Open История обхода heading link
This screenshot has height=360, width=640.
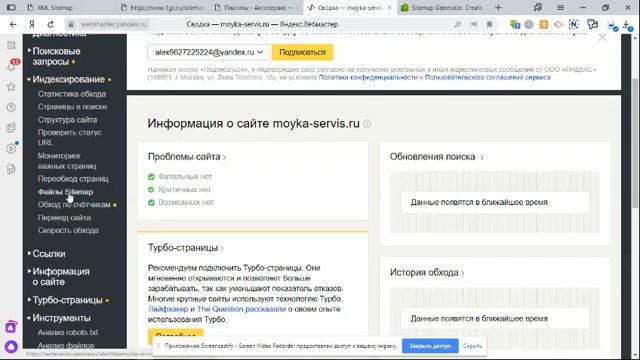coord(427,272)
